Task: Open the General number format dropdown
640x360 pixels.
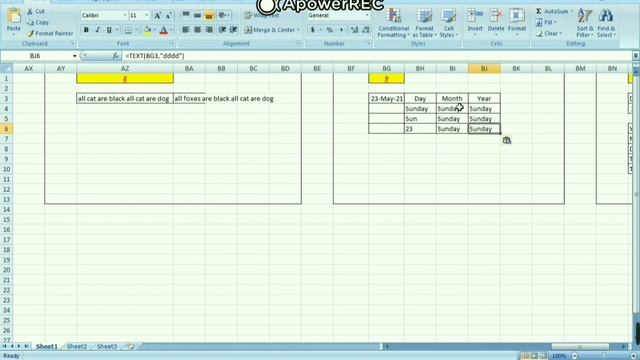Action: click(x=367, y=16)
